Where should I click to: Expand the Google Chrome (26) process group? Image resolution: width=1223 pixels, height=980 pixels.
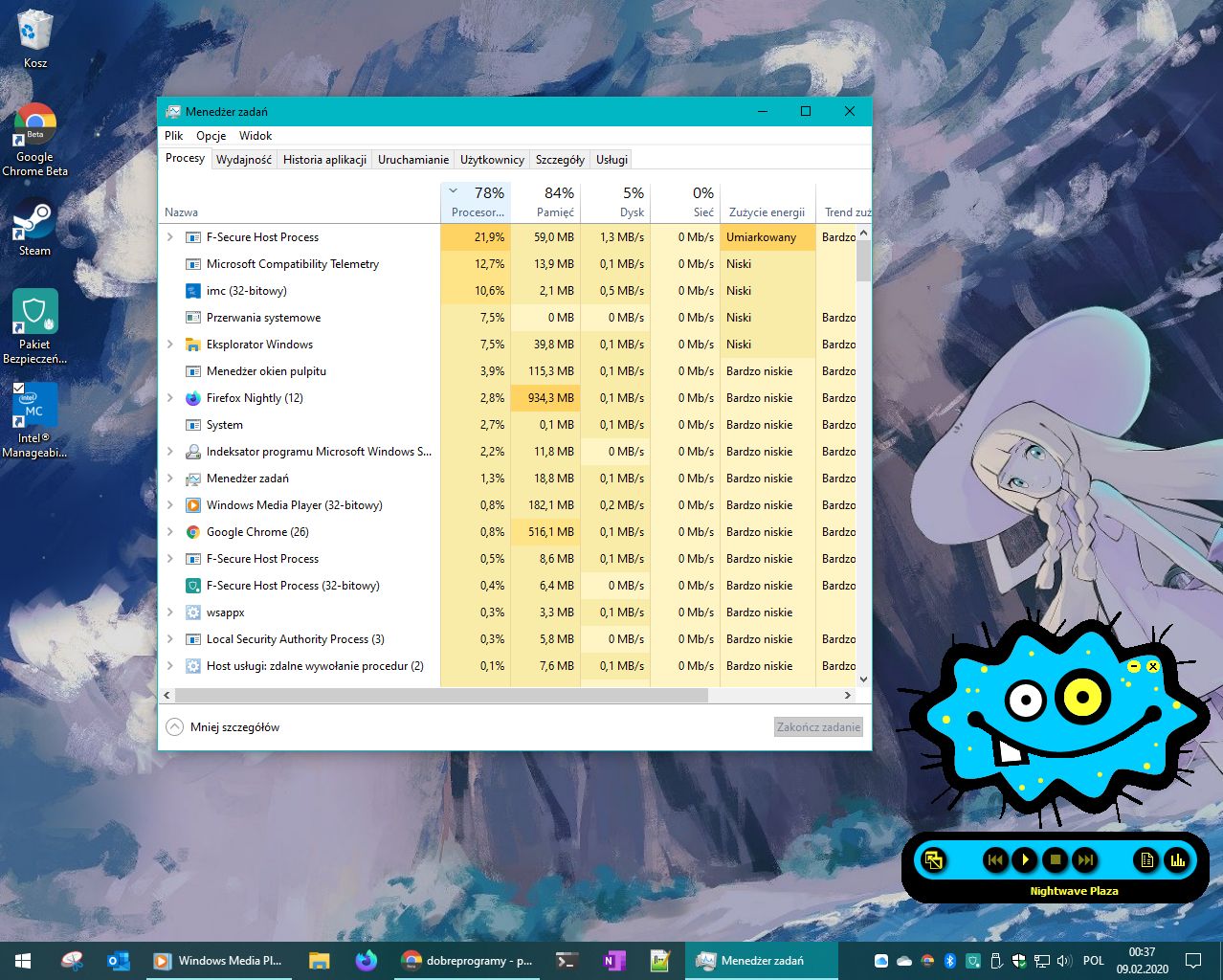coord(170,532)
